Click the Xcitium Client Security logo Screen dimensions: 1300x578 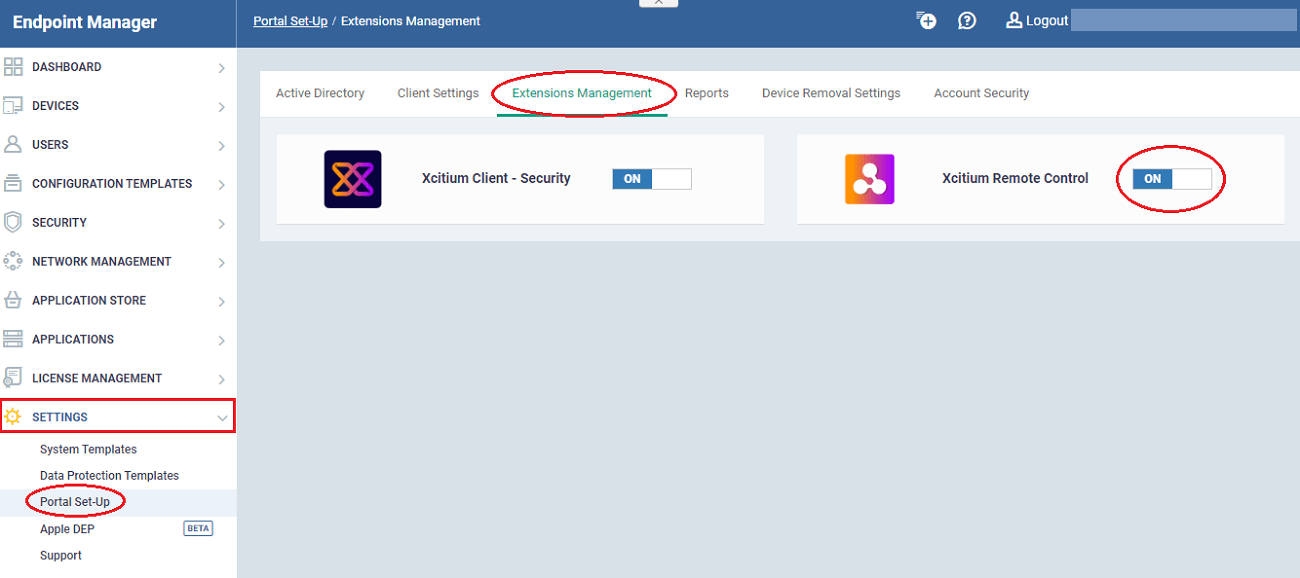(353, 179)
